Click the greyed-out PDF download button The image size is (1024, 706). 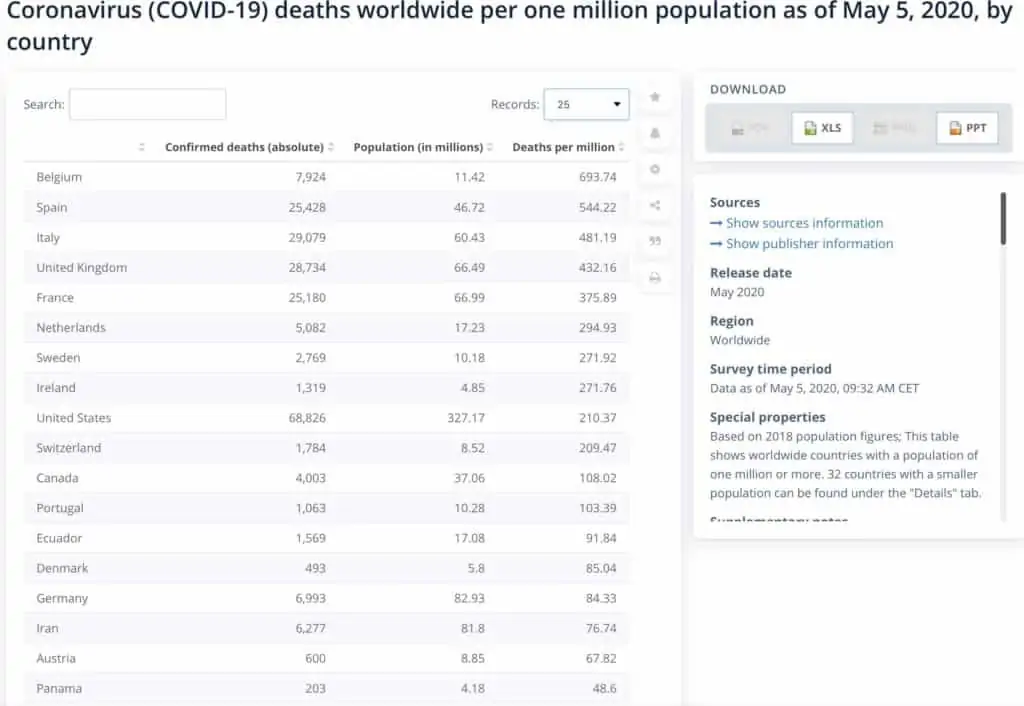[750, 128]
